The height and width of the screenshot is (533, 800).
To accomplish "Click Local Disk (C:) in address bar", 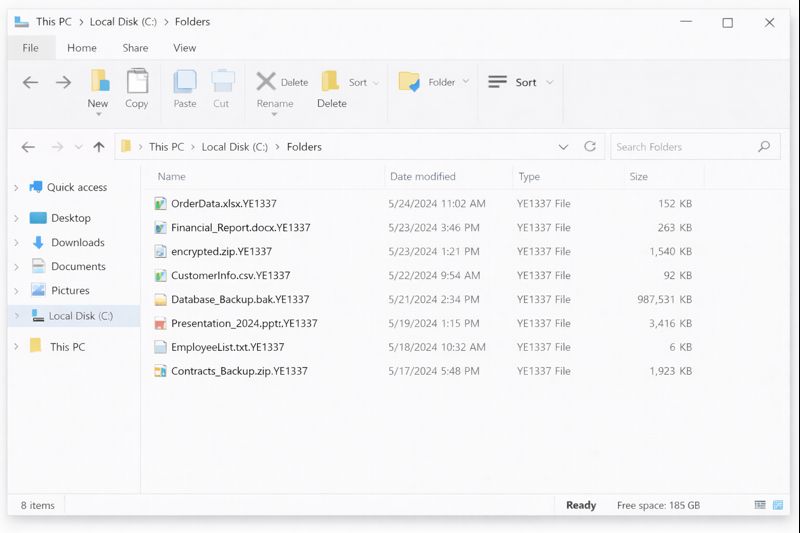I will coord(235,147).
